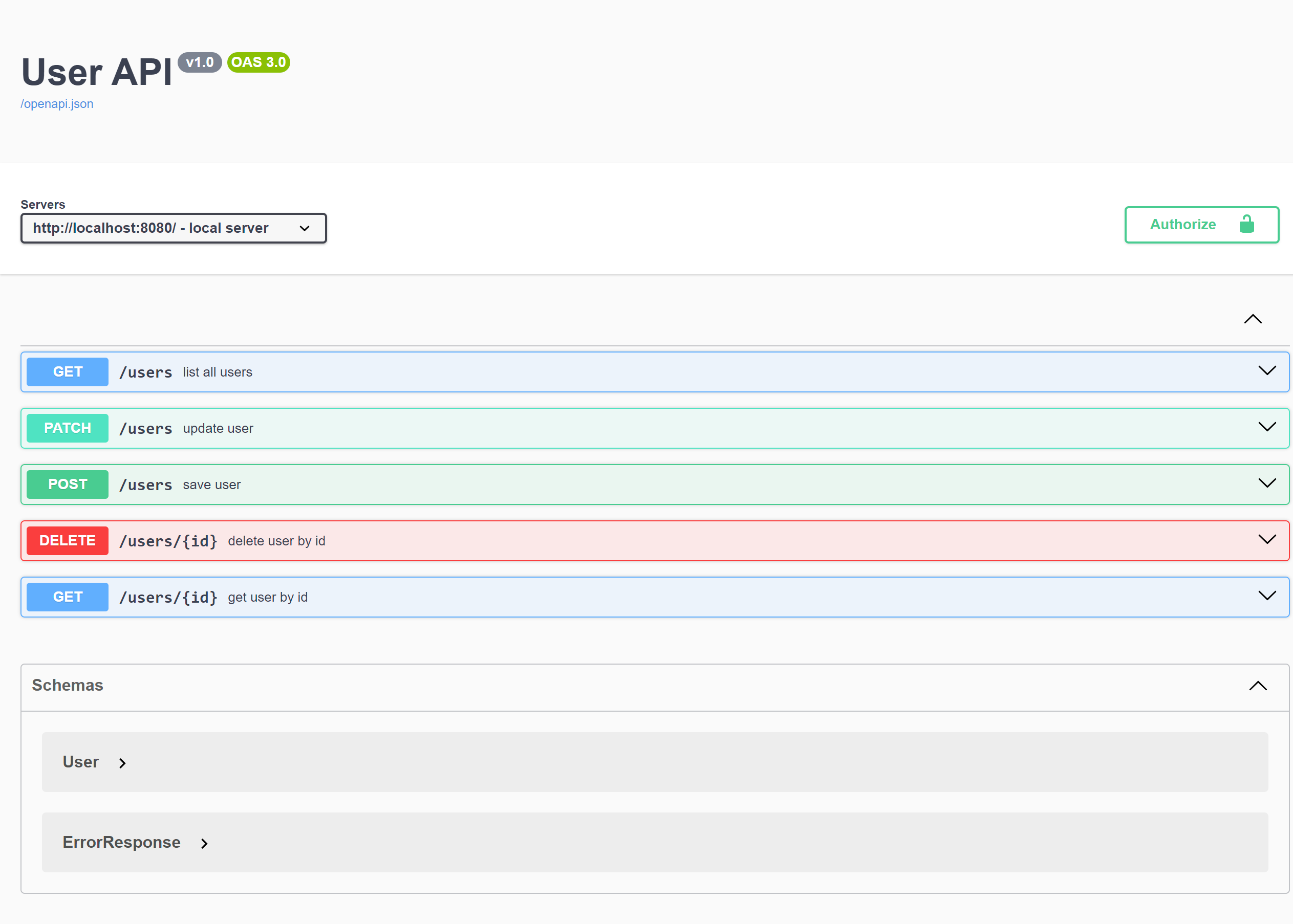Select the 'update user' description text
The width and height of the screenshot is (1293, 924).
[x=218, y=428]
